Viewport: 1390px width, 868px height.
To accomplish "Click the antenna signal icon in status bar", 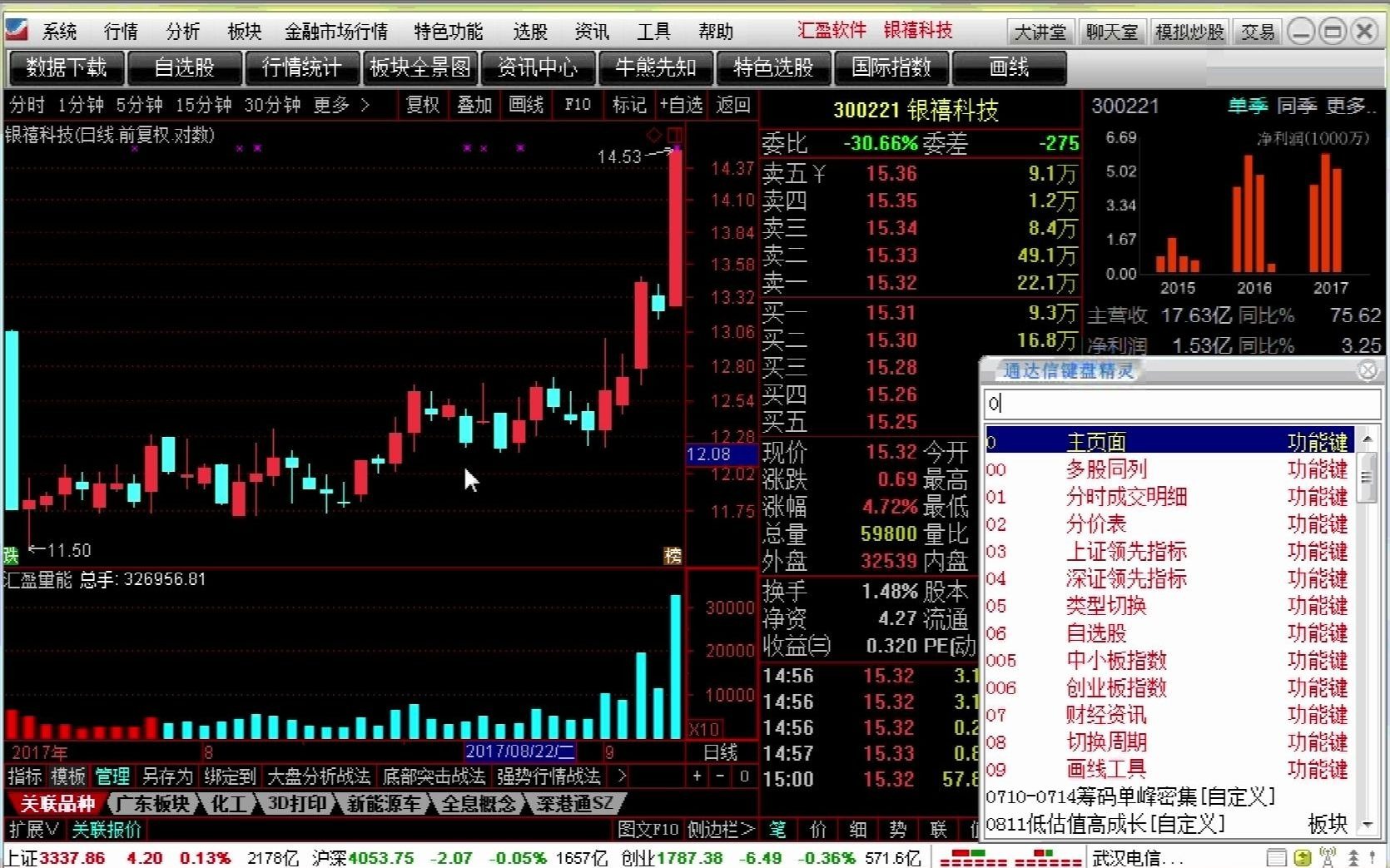I will click(x=1328, y=857).
